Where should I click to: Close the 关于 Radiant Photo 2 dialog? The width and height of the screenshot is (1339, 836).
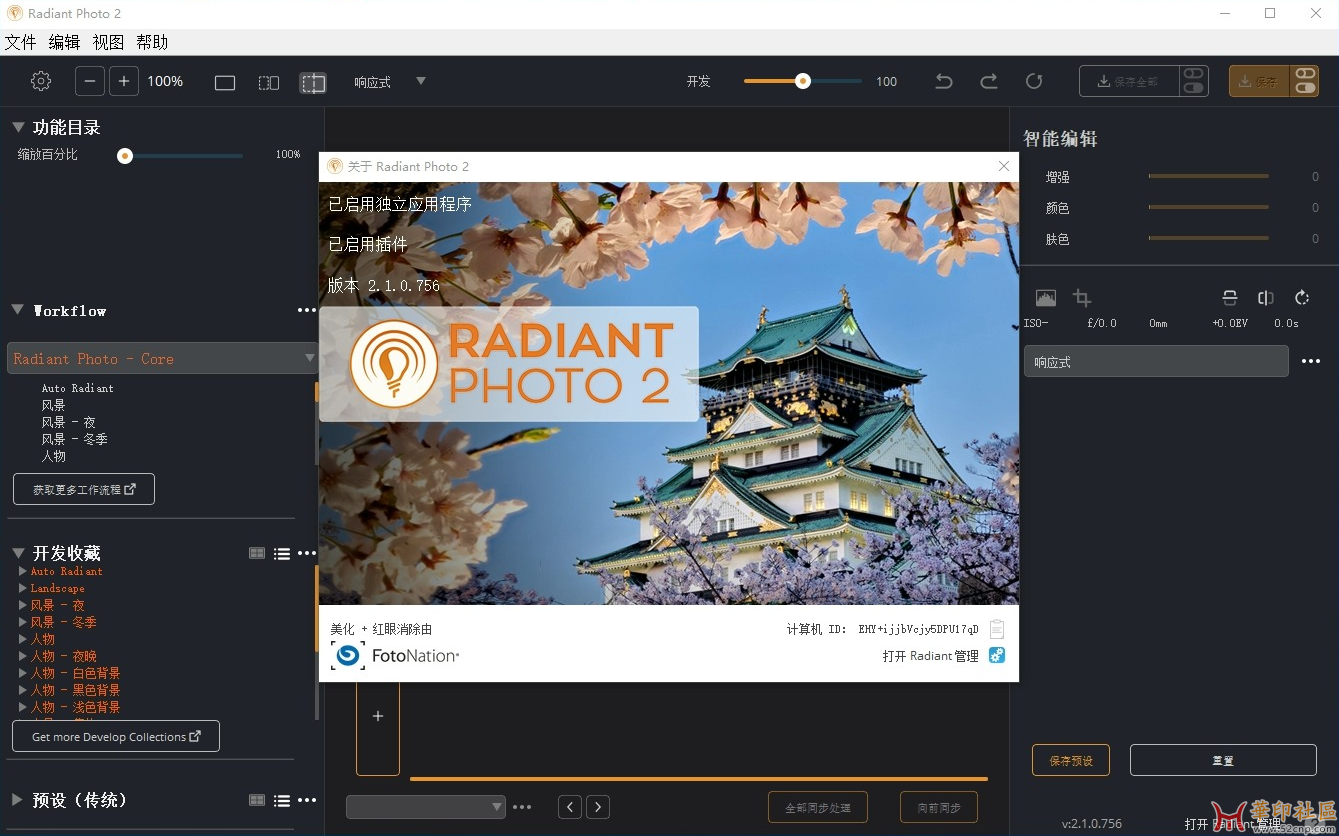click(1004, 166)
